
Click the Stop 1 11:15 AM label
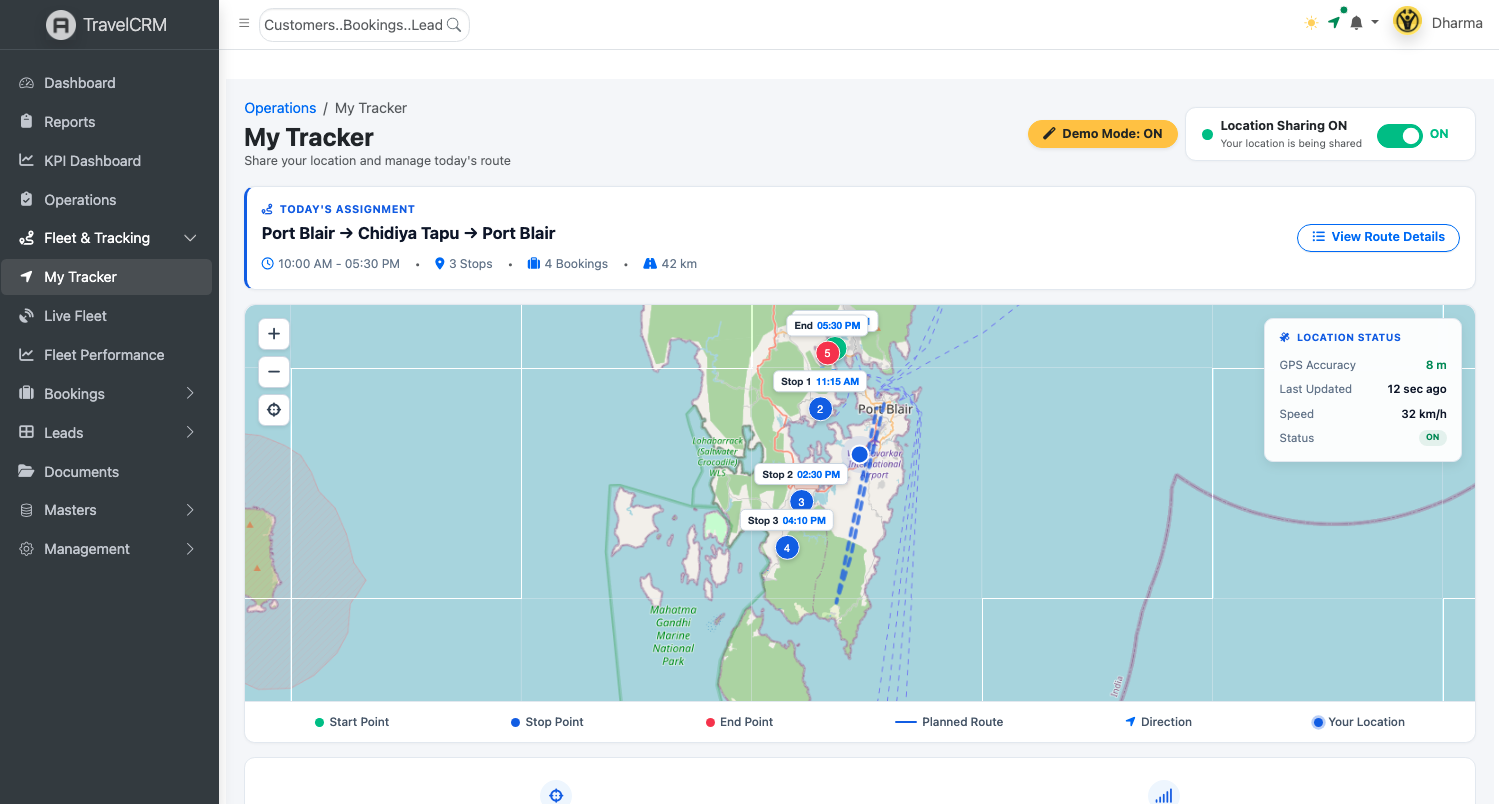coord(820,382)
